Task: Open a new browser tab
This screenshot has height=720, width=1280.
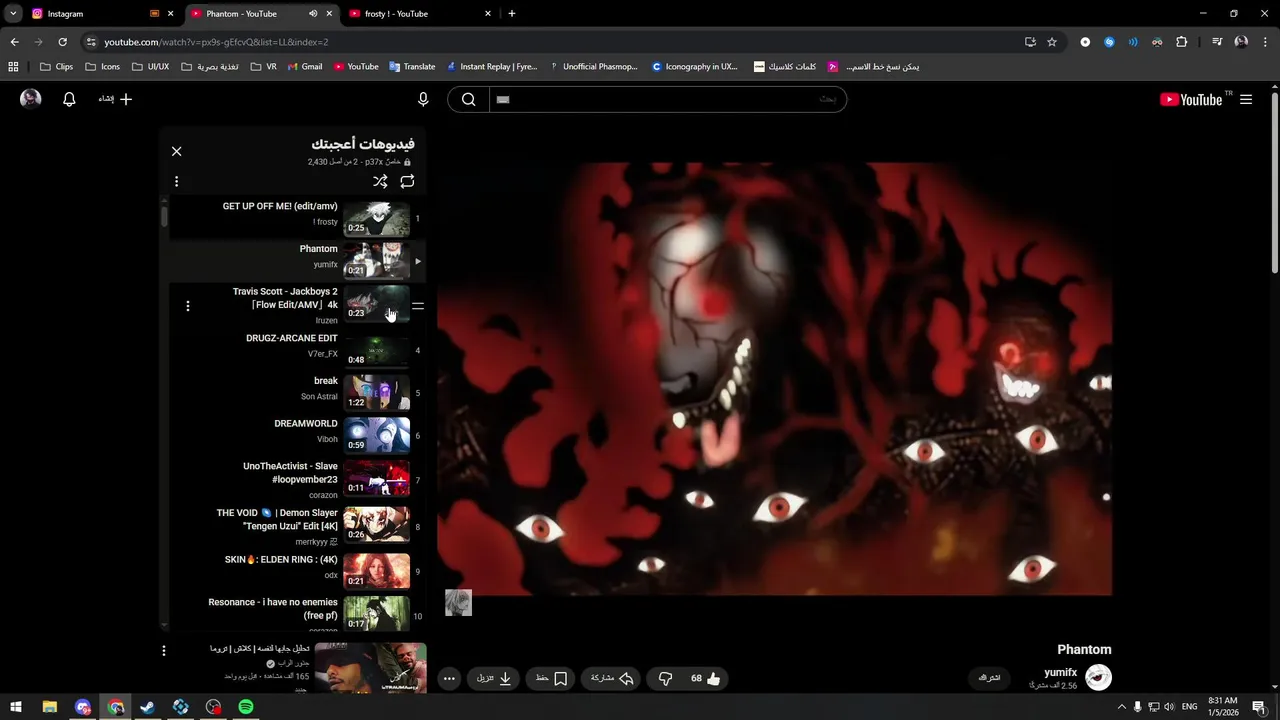Action: (512, 14)
